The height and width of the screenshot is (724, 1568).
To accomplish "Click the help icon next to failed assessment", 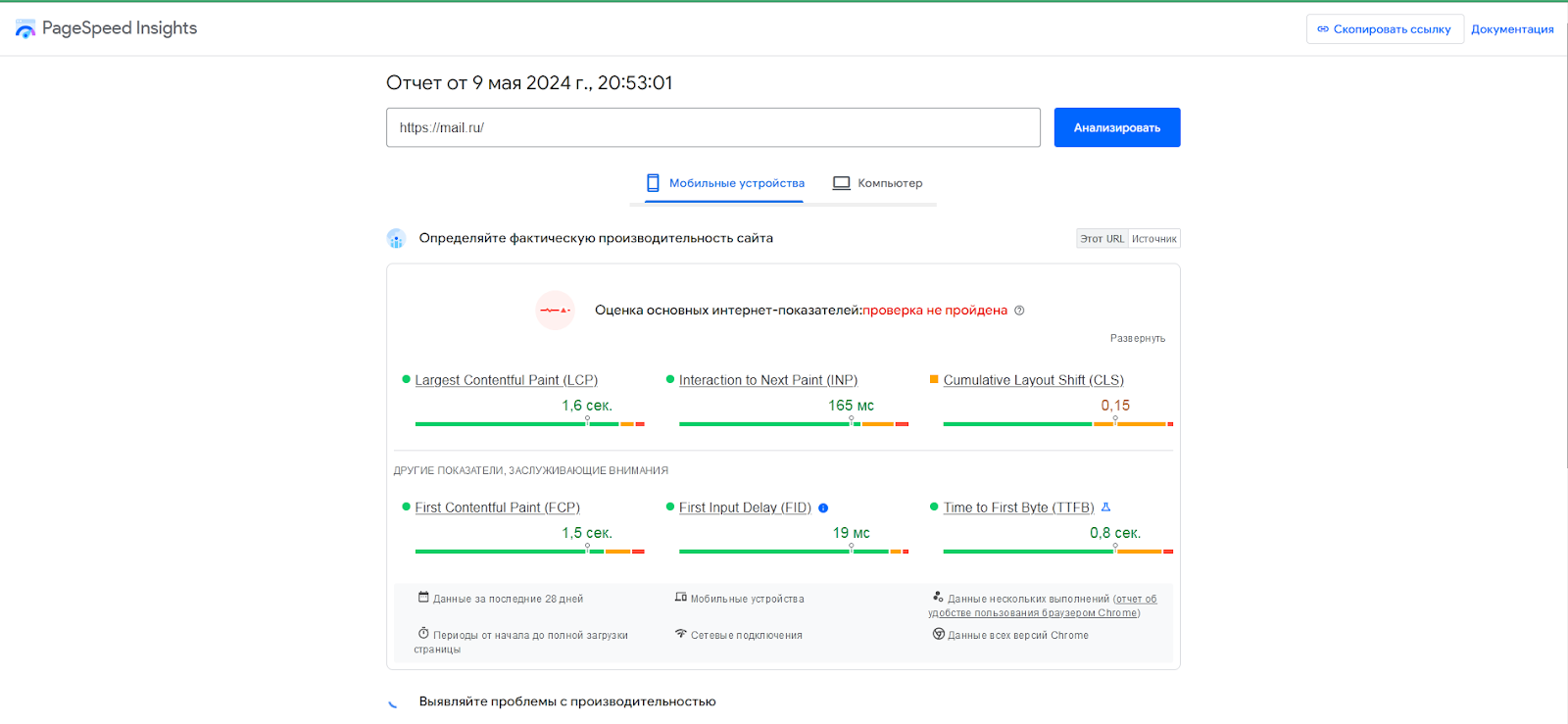I will pos(1019,311).
